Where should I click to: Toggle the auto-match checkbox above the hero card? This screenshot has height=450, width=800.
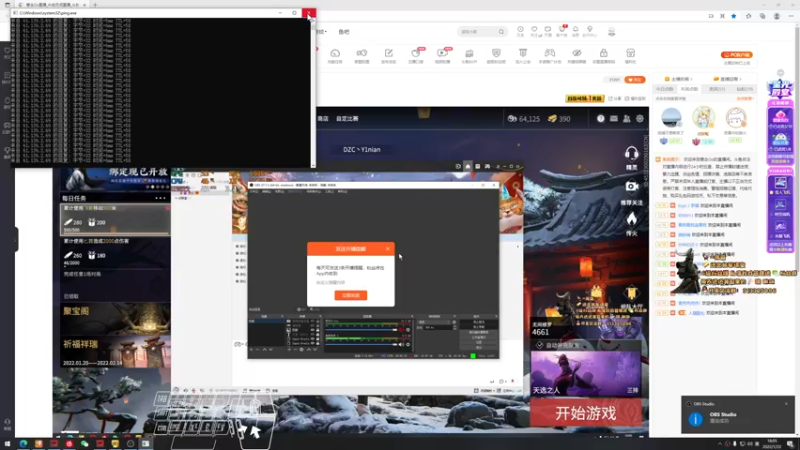(x=539, y=345)
